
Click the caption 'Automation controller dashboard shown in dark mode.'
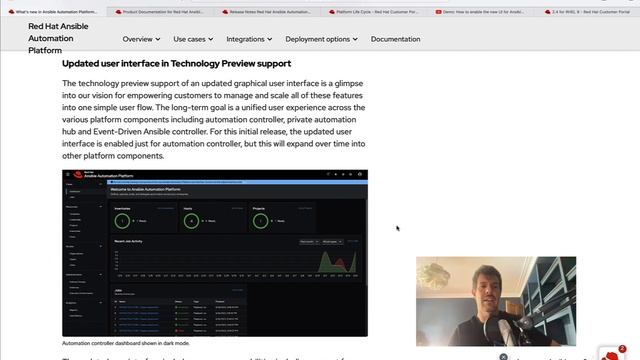(126, 343)
